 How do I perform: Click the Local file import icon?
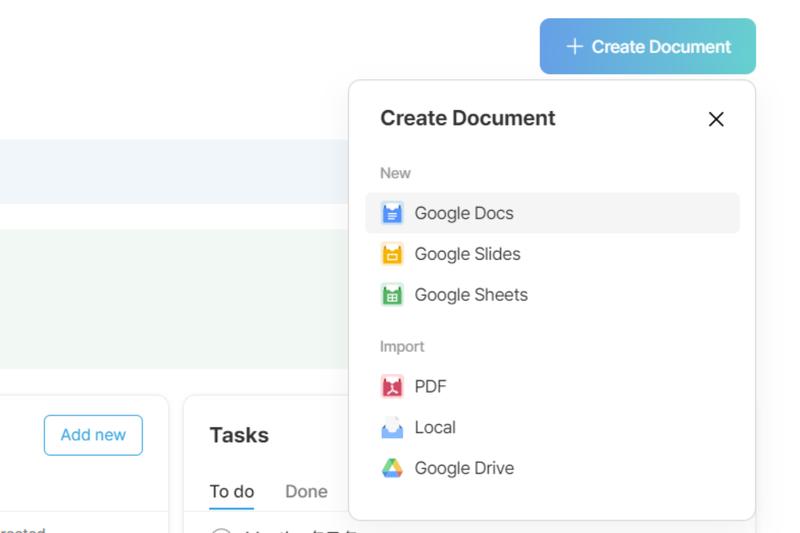392,427
